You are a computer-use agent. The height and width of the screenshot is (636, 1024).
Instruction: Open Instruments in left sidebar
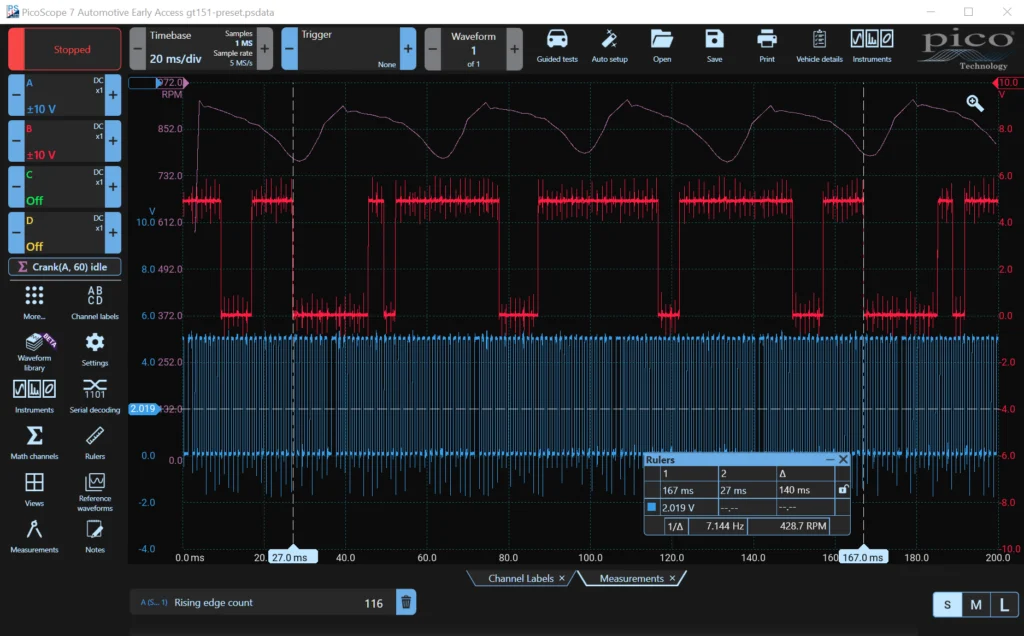pos(34,396)
